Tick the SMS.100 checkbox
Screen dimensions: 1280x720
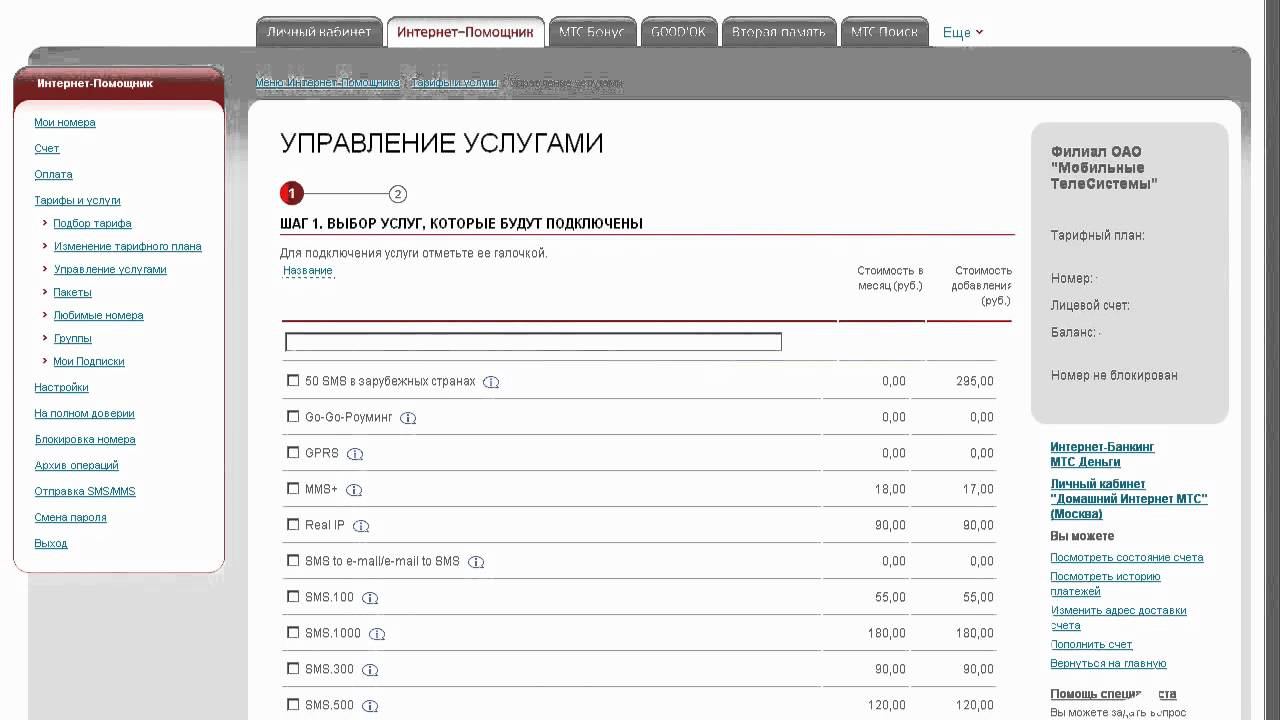pos(293,596)
